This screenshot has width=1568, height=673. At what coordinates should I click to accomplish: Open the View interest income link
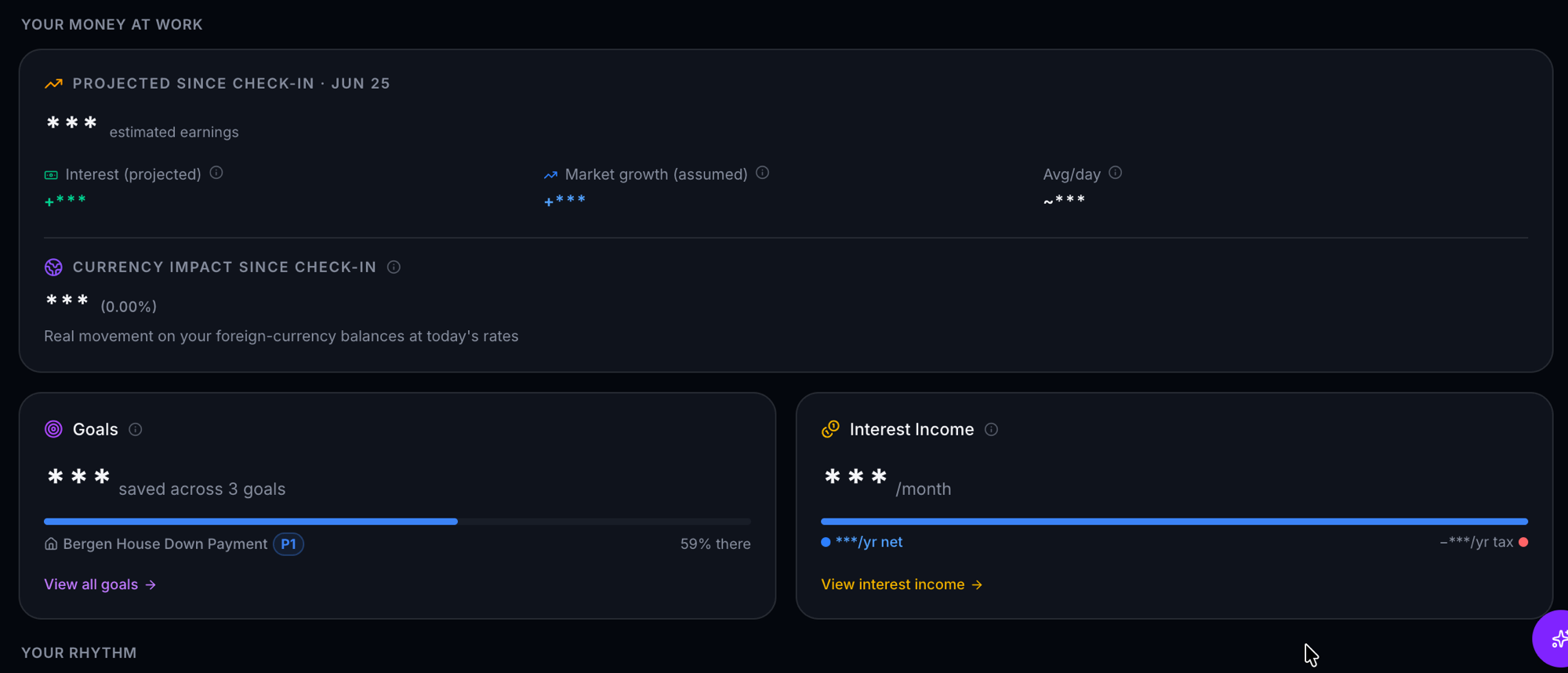coord(902,584)
